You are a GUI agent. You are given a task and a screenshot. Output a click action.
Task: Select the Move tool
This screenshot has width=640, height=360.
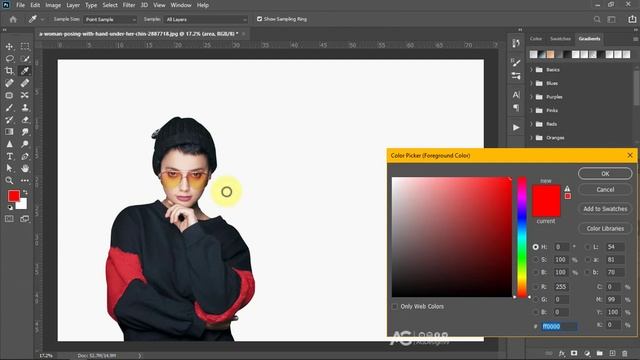[9, 47]
